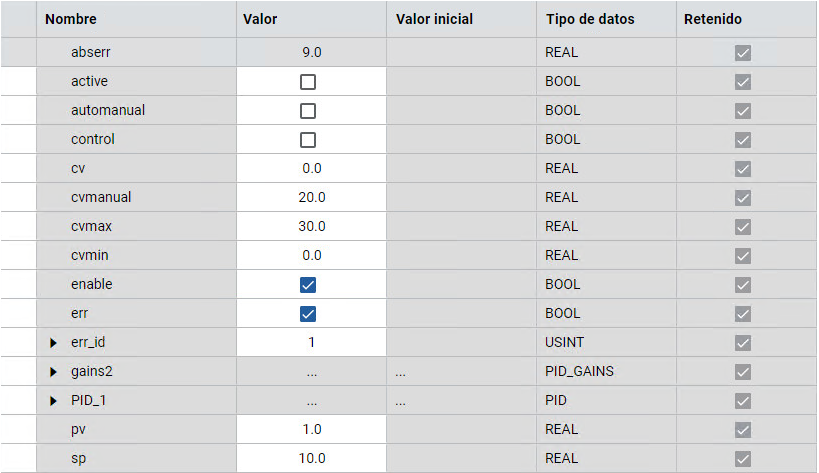
Task: Expand the PID_1 variable row
Action: (54, 401)
